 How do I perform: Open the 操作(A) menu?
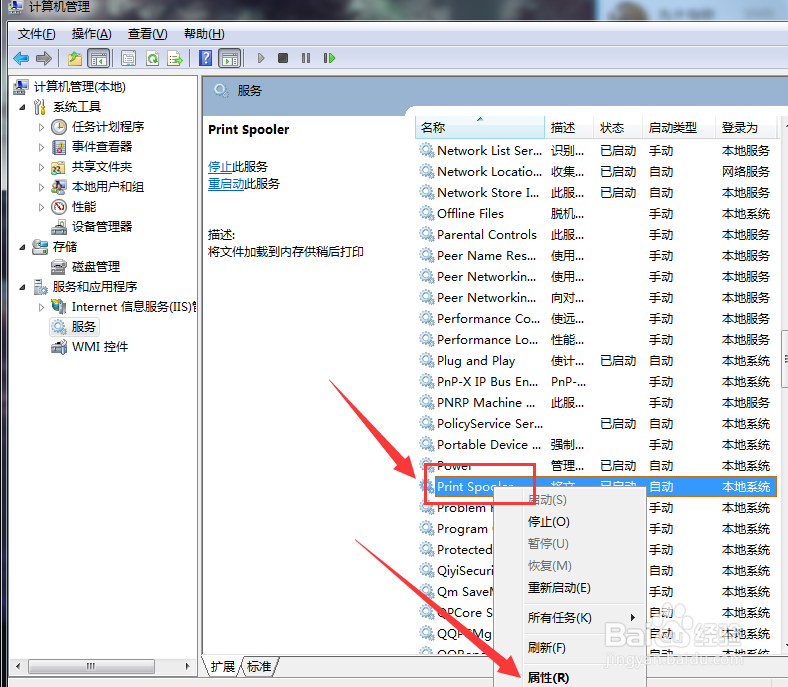point(91,34)
